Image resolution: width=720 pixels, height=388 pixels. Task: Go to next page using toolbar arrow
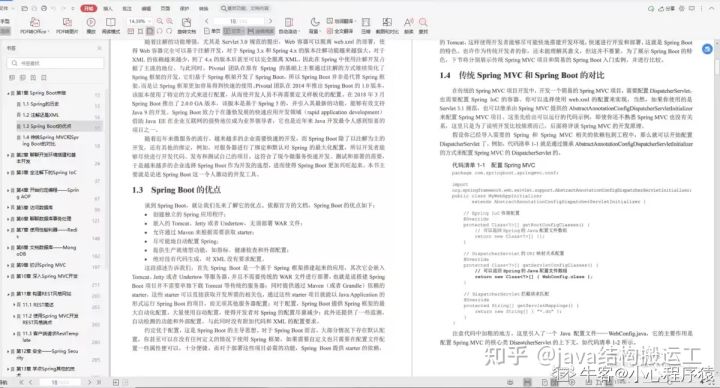click(x=270, y=21)
